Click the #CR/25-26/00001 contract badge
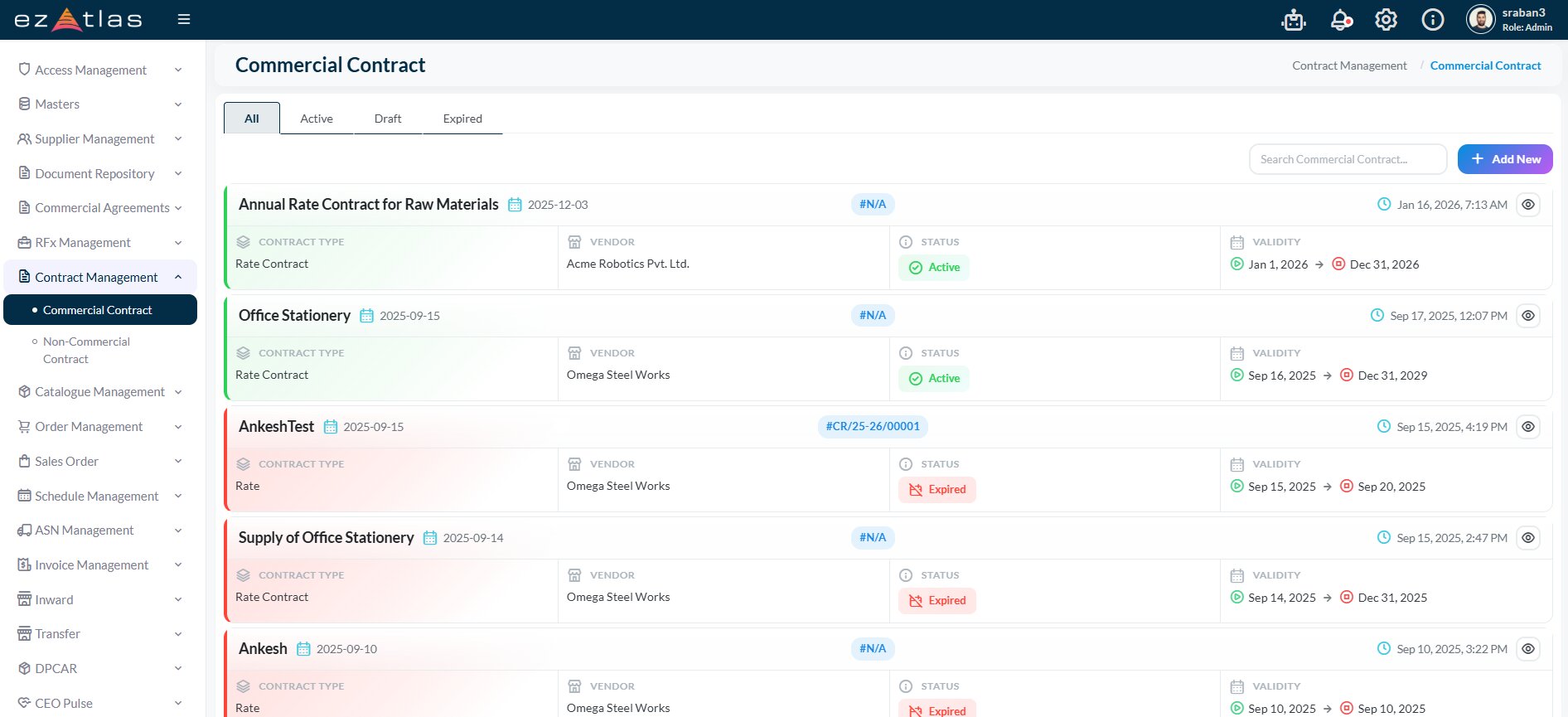This screenshot has height=717, width=1568. (x=872, y=427)
